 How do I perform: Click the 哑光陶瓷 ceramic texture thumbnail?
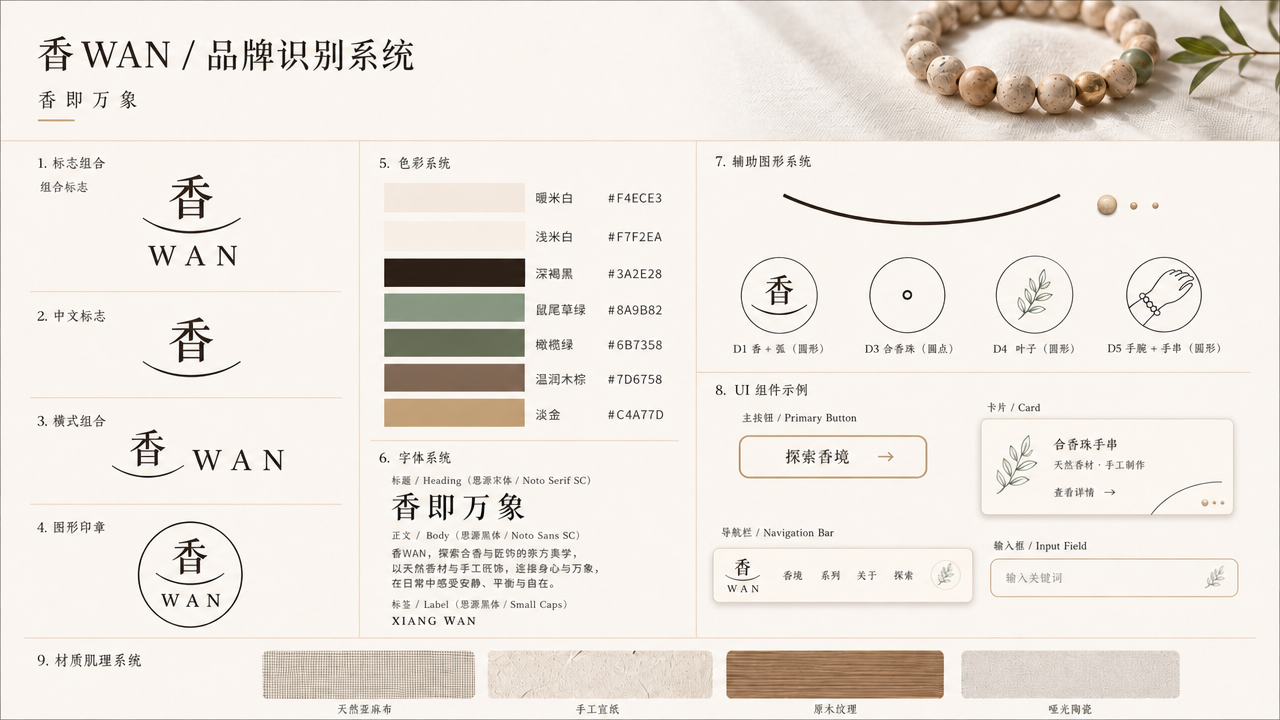tap(1070, 675)
